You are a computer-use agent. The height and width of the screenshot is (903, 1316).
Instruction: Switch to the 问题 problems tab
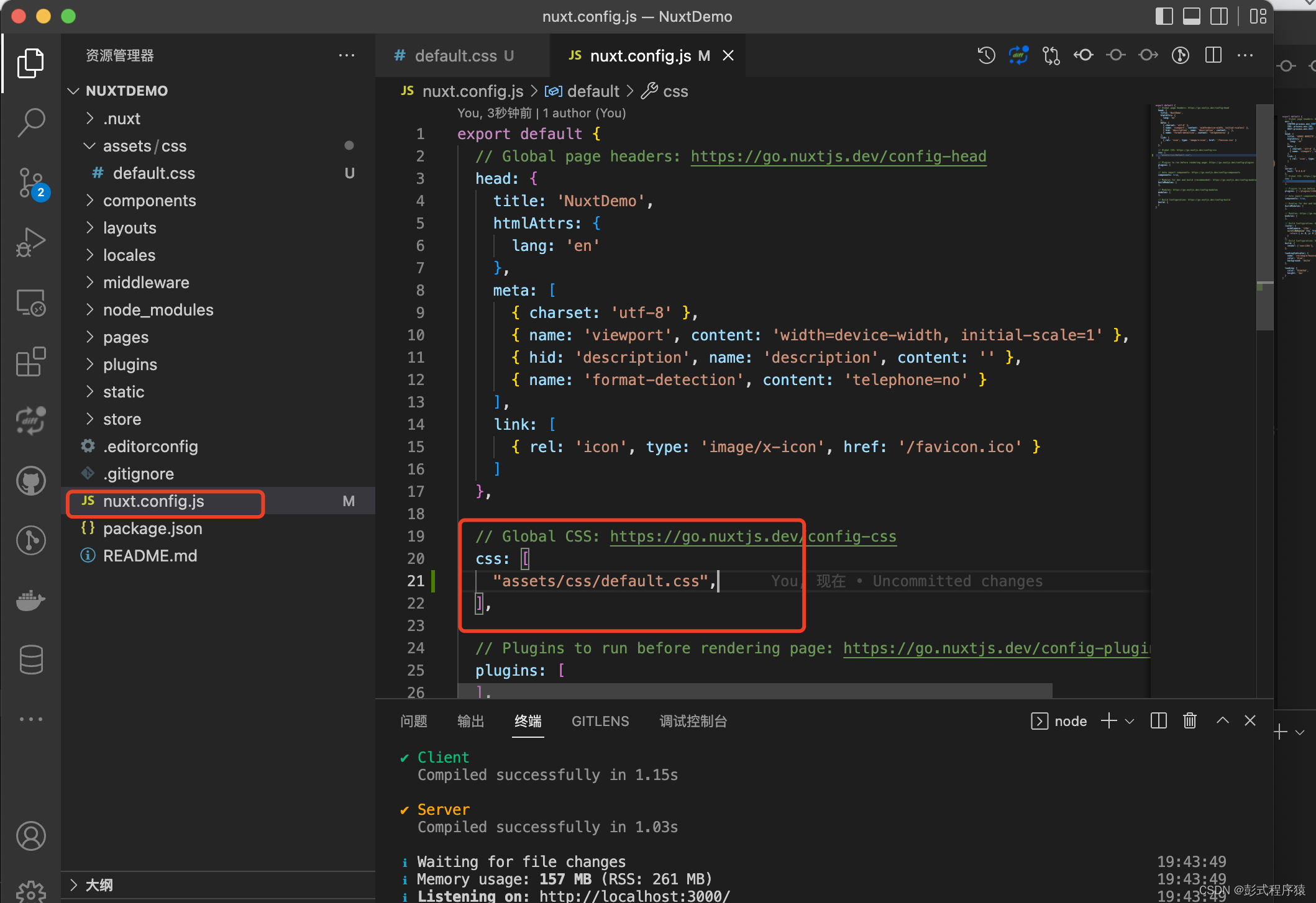click(414, 721)
